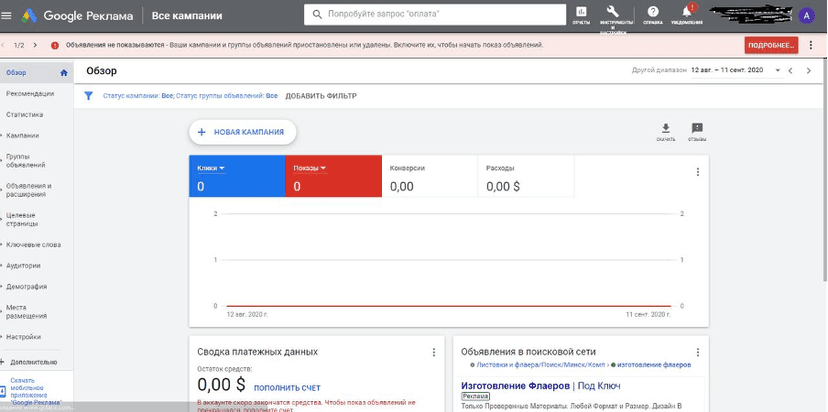Click the Расходы metric tile
The width and height of the screenshot is (828, 412).
pyautogui.click(x=526, y=176)
